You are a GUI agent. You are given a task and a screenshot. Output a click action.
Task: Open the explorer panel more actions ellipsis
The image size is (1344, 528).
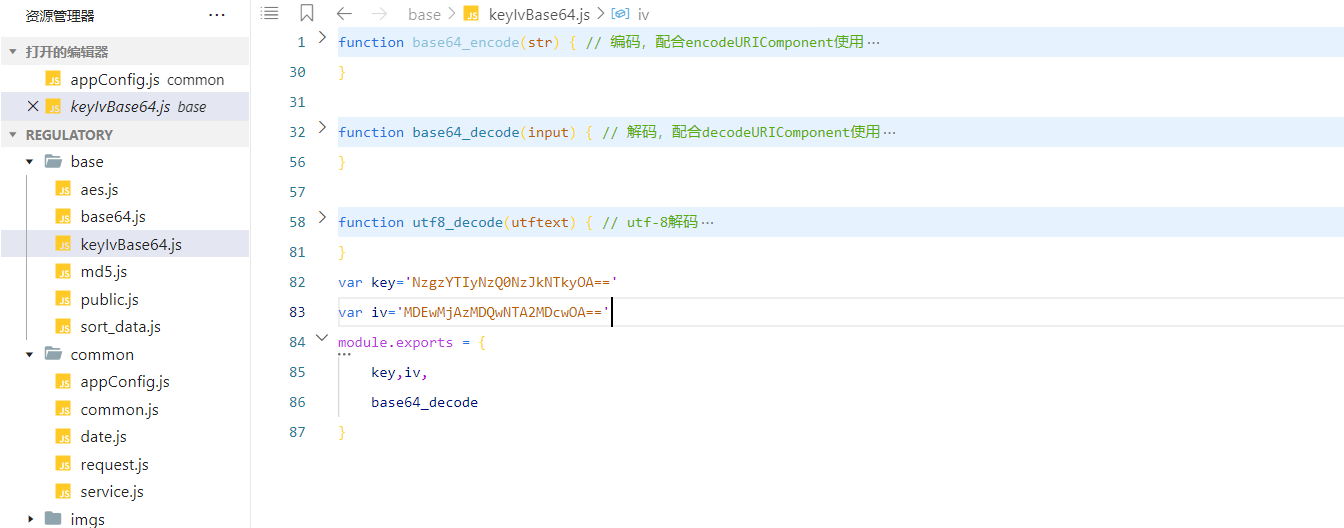(217, 15)
